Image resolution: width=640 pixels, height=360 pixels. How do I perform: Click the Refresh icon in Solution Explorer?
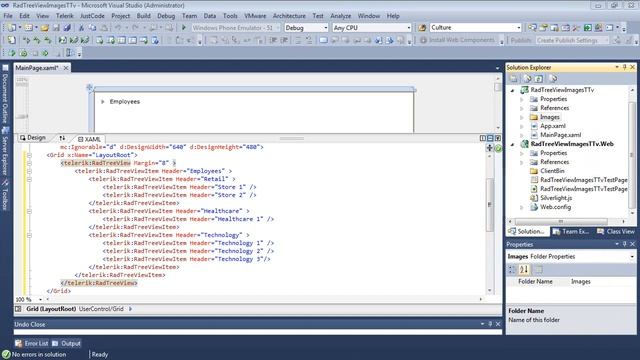[539, 78]
